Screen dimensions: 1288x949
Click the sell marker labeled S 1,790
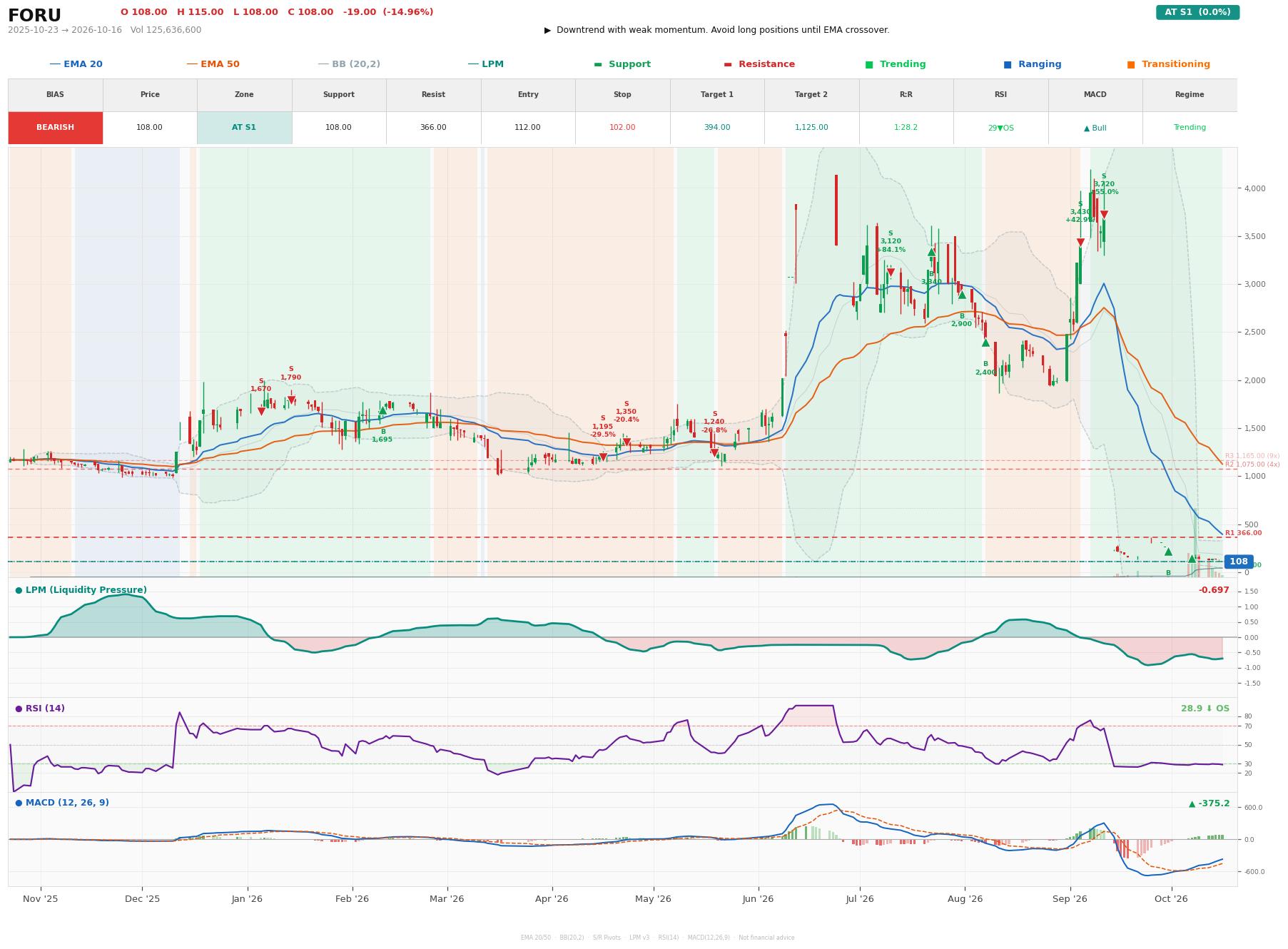point(291,400)
